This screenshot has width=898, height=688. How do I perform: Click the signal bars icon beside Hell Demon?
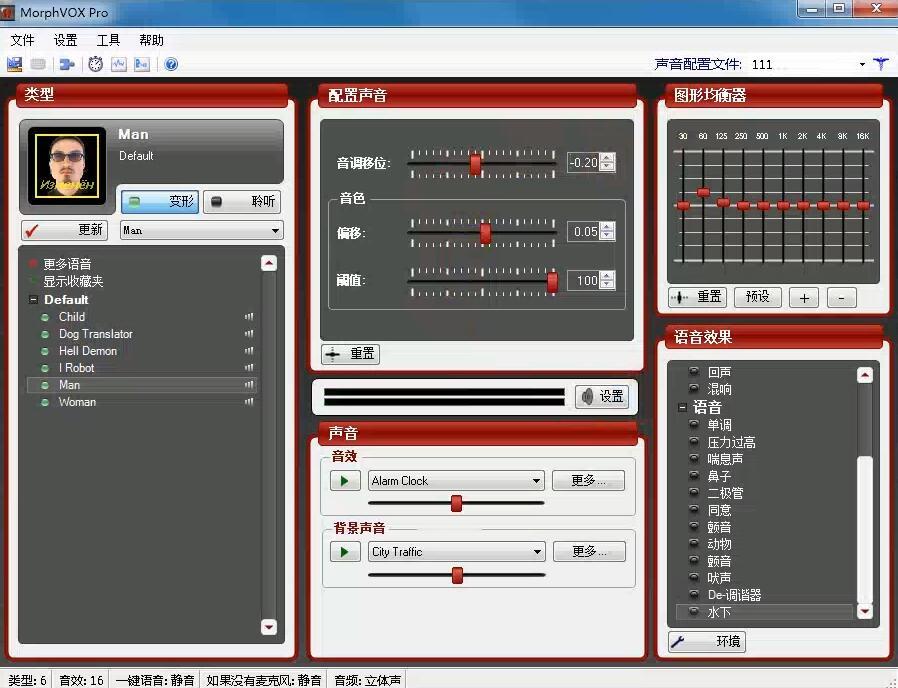pos(249,351)
